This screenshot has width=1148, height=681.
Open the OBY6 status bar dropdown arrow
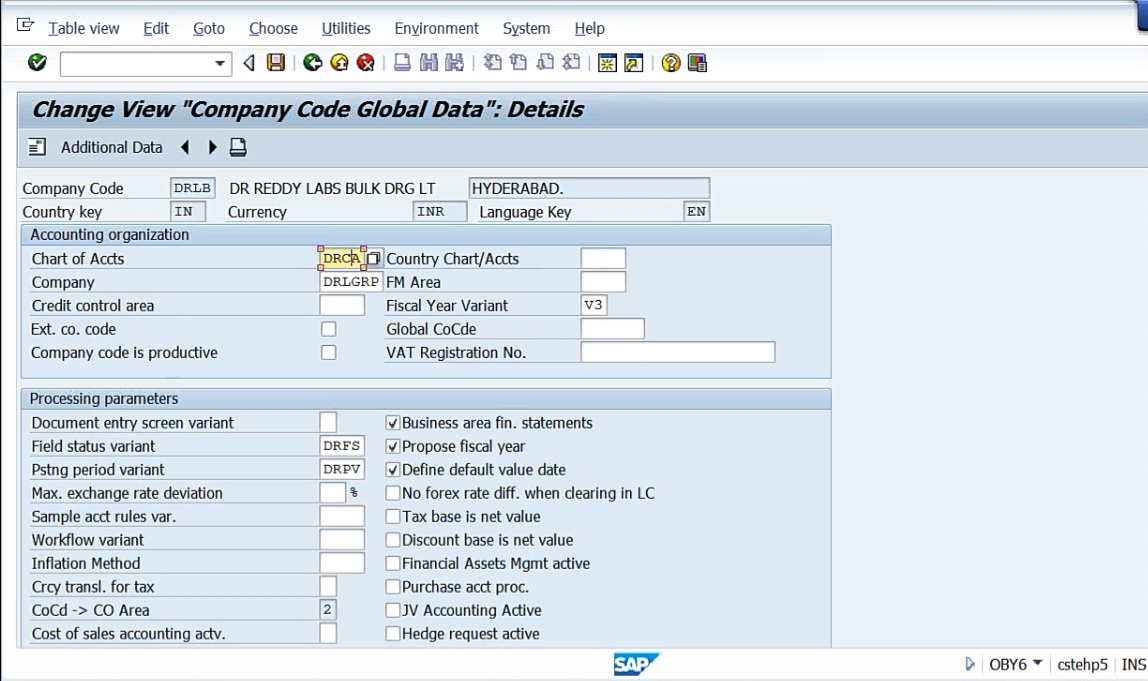(x=1037, y=663)
